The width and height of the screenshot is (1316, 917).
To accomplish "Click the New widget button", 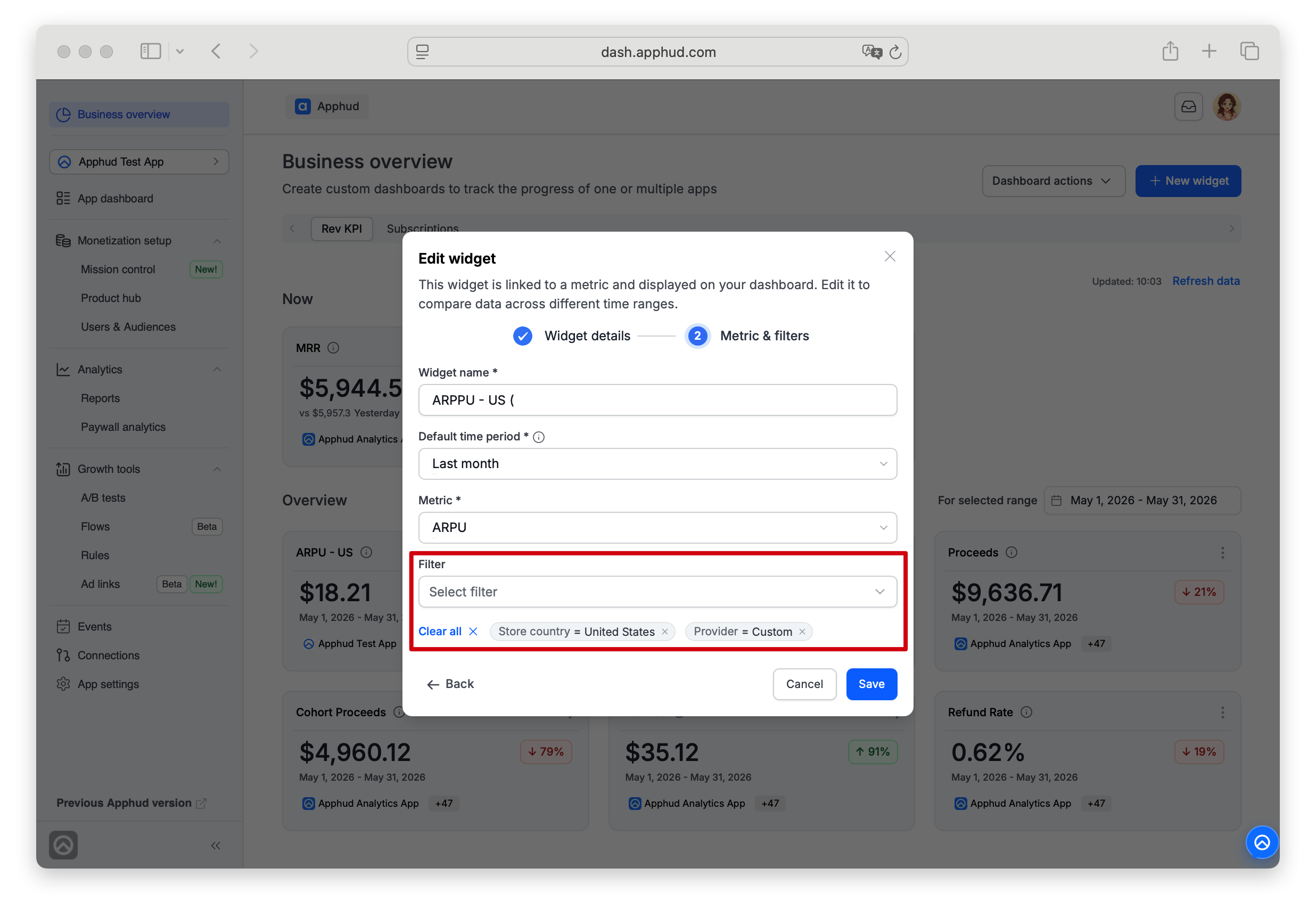I will 1188,181.
